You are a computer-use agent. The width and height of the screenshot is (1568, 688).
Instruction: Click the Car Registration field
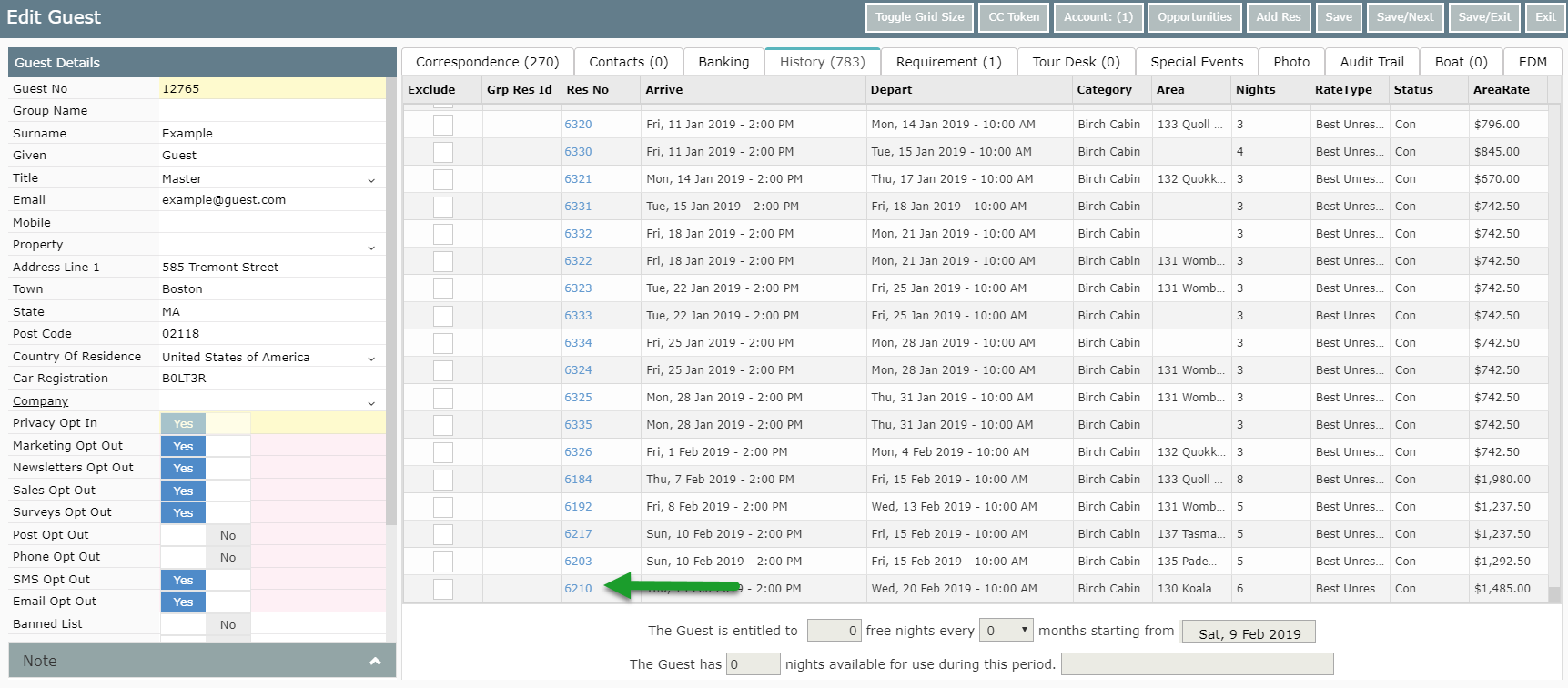[272, 379]
